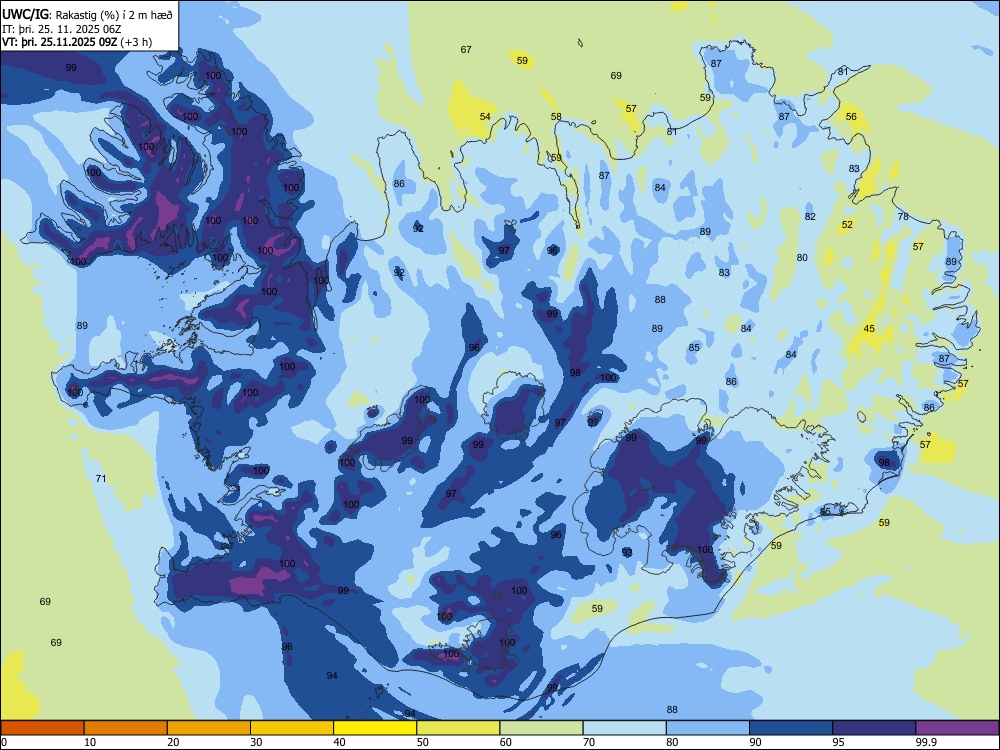Click the humidity value 58 on the map

coord(556,117)
